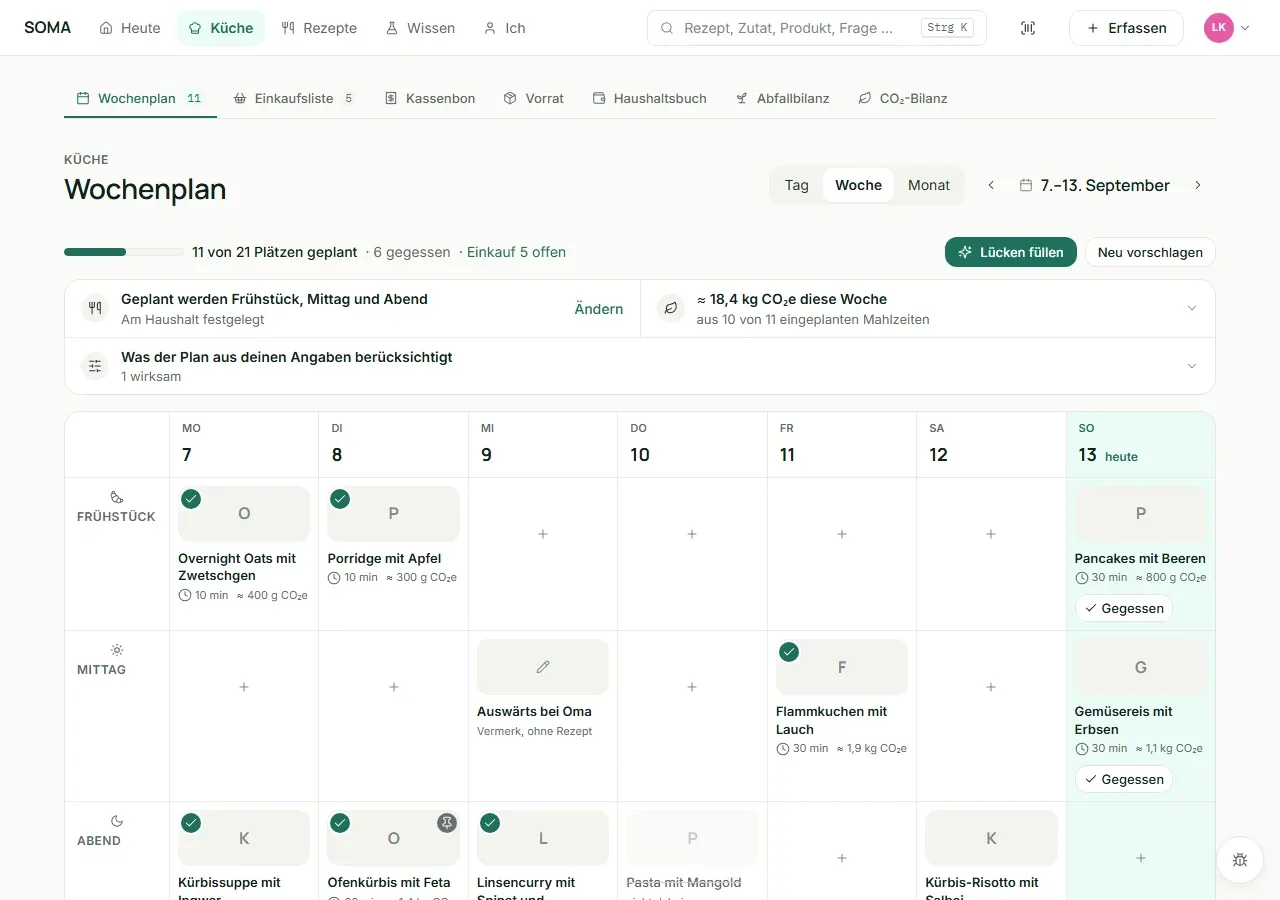Go to next week arrow
The width and height of the screenshot is (1280, 900).
click(1198, 185)
